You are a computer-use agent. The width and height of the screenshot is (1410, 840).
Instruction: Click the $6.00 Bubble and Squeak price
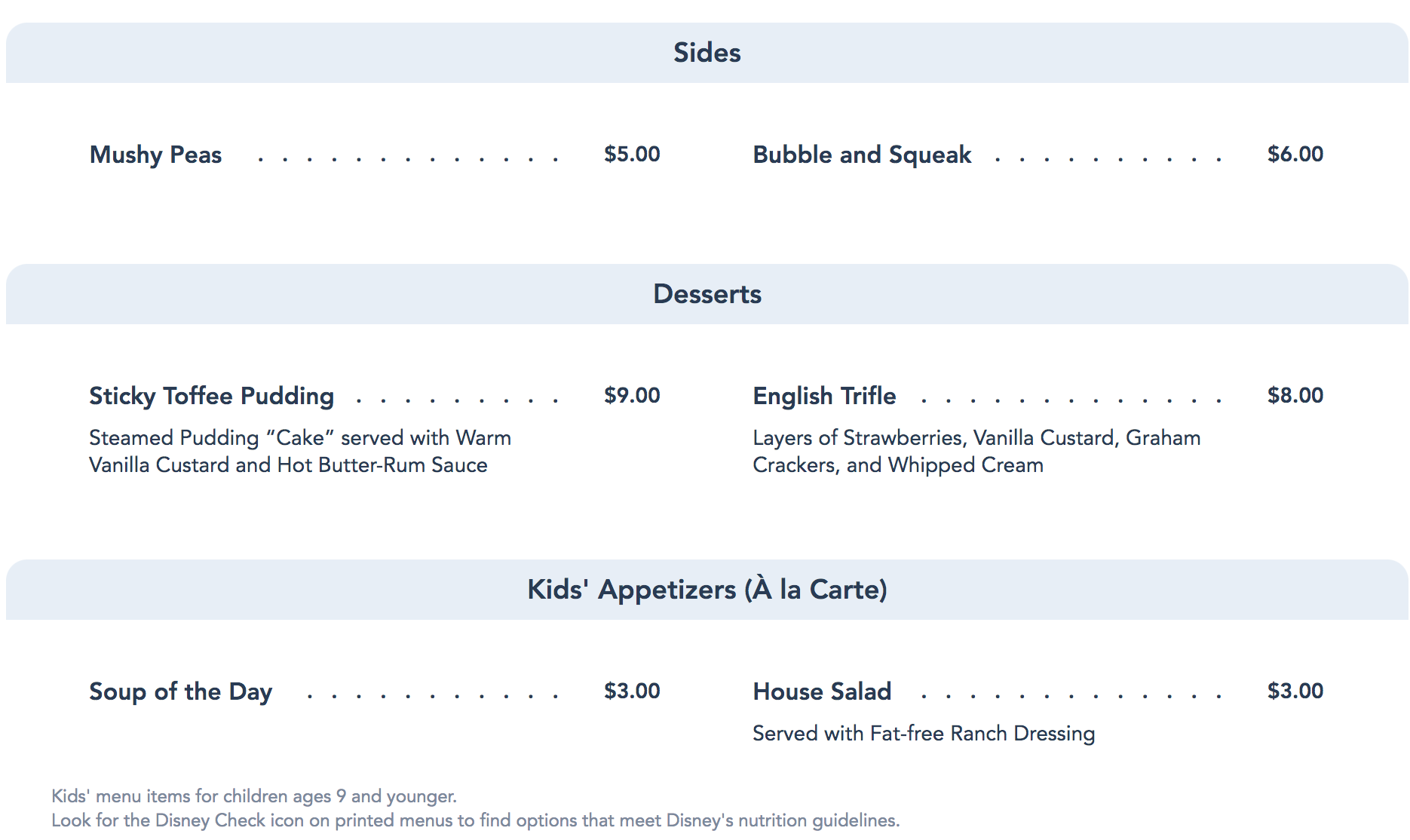click(1295, 154)
